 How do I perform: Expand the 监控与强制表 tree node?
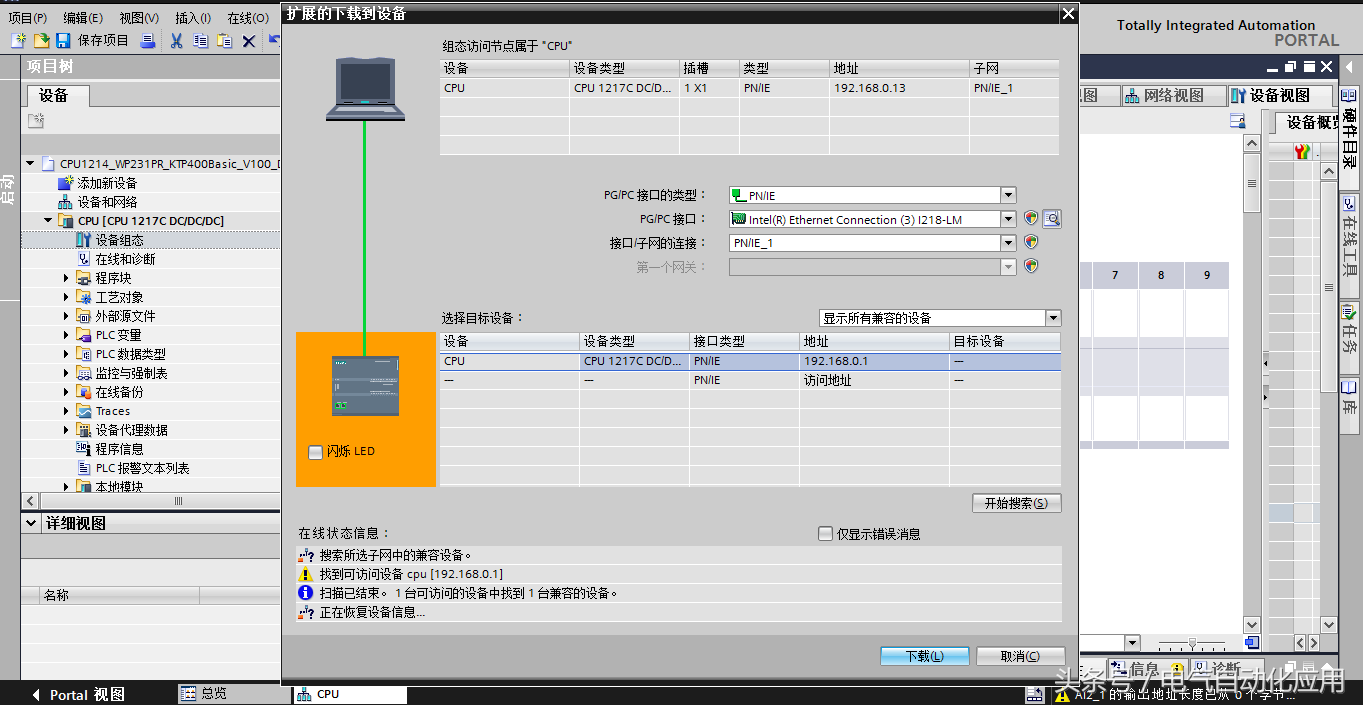(67, 373)
